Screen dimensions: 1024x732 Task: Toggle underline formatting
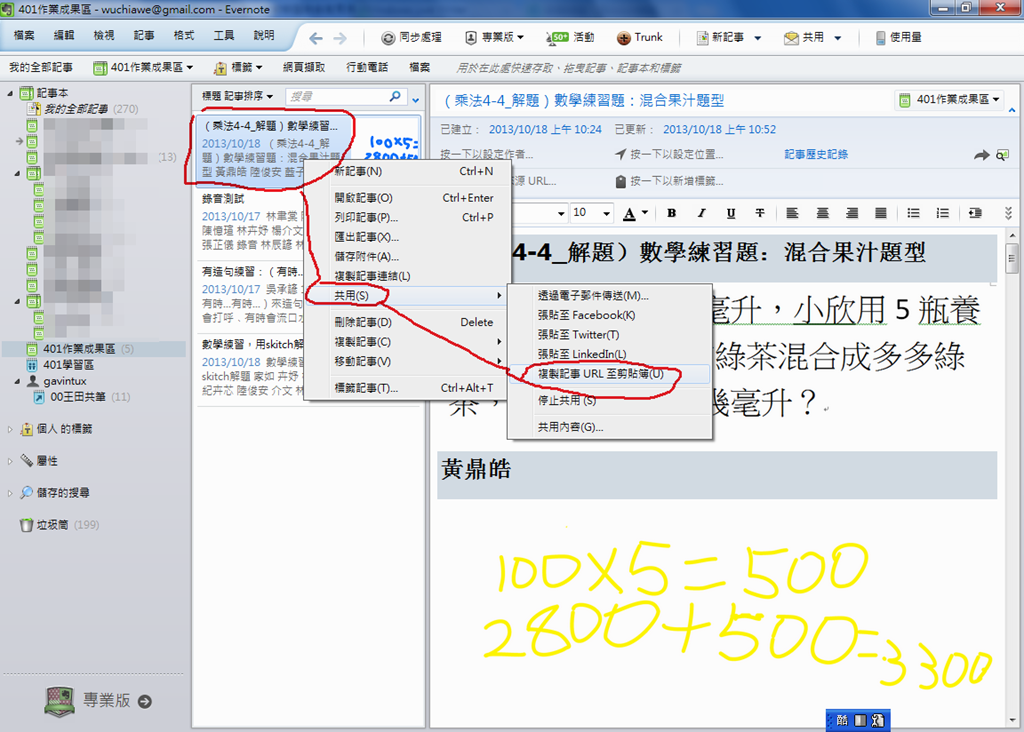click(731, 213)
